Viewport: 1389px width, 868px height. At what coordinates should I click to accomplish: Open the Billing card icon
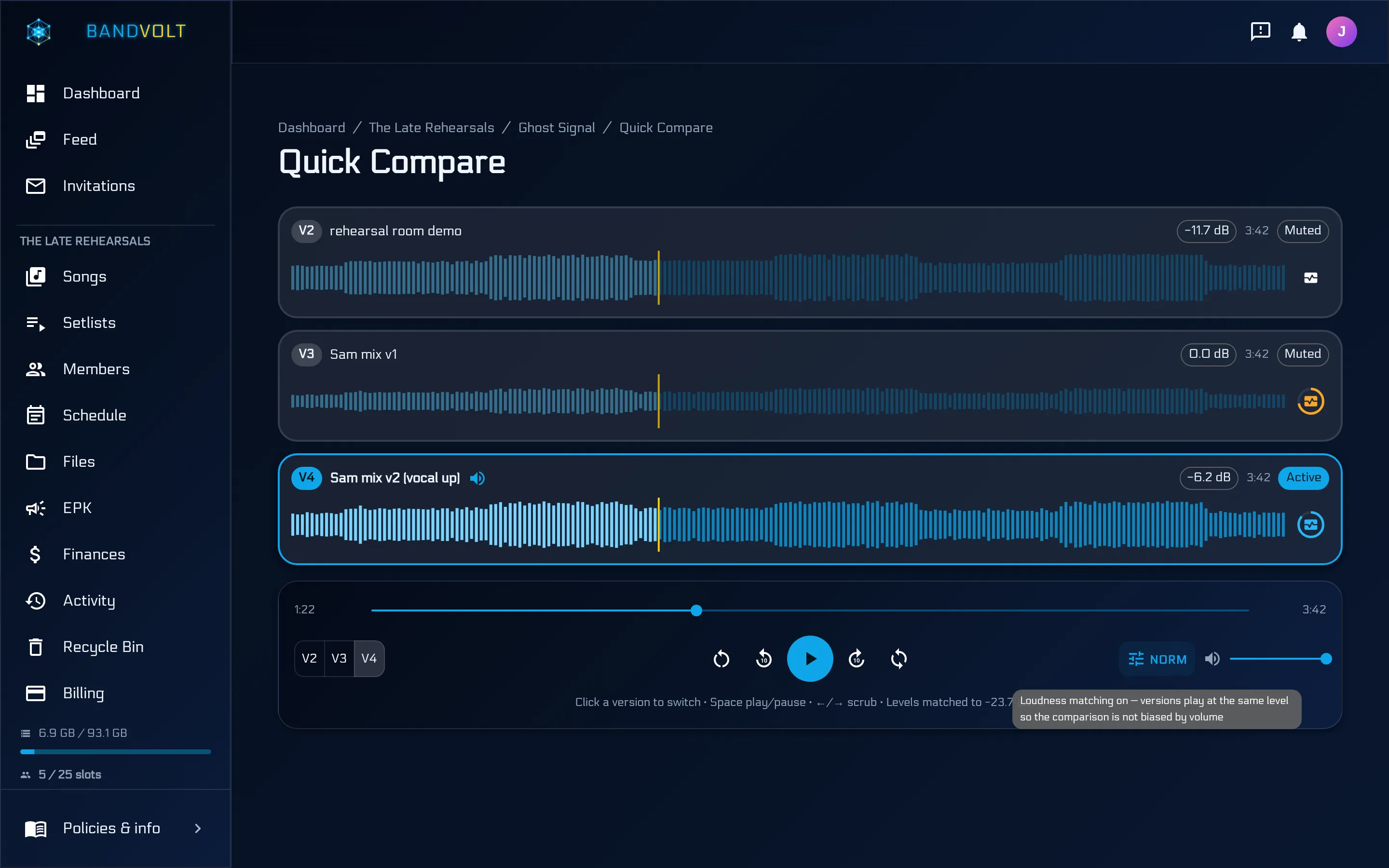[x=36, y=693]
